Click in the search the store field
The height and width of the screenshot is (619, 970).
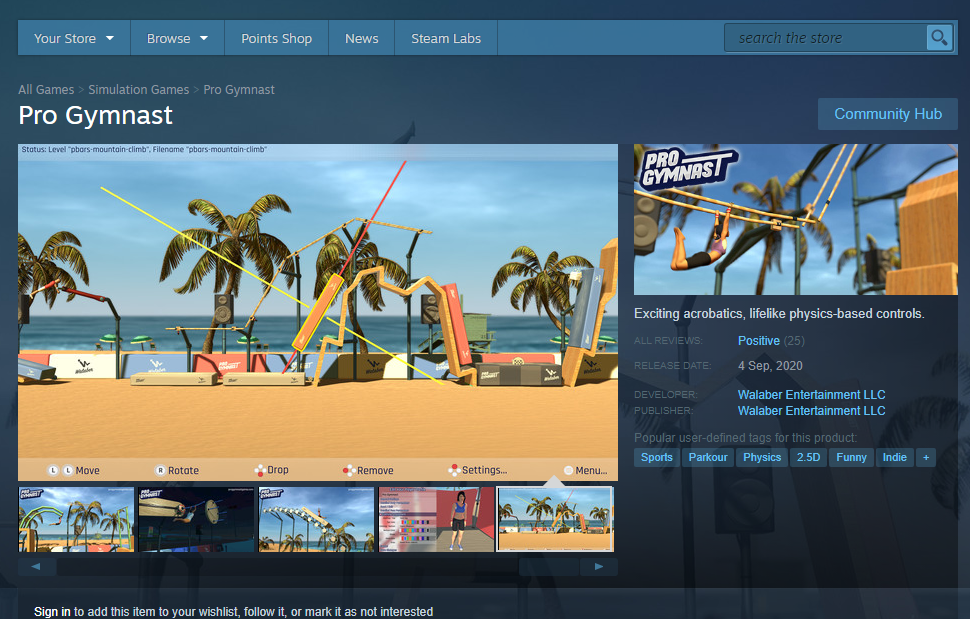825,38
